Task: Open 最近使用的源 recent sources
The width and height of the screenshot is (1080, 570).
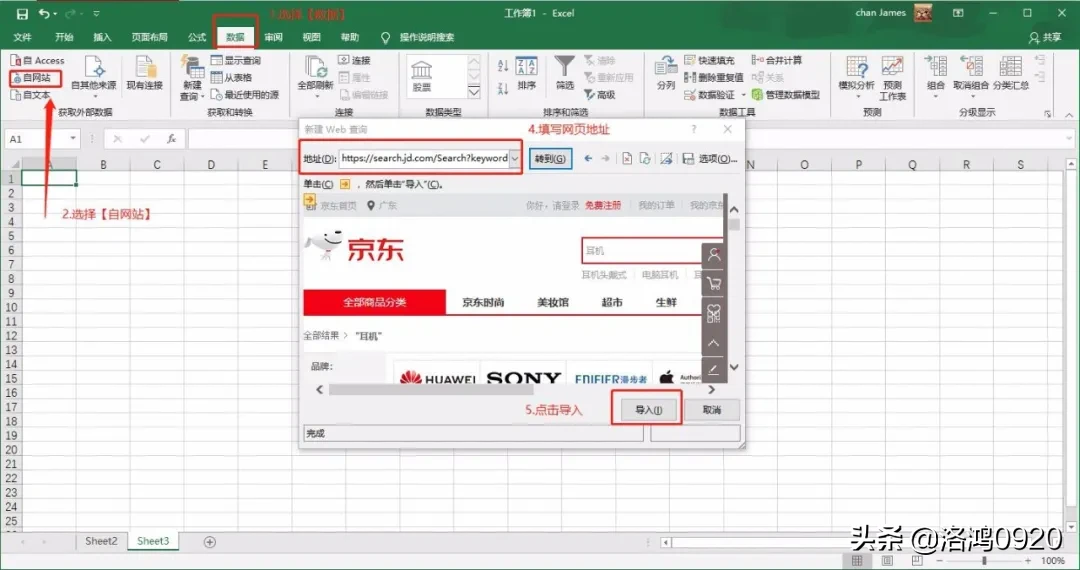Action: [x=245, y=95]
